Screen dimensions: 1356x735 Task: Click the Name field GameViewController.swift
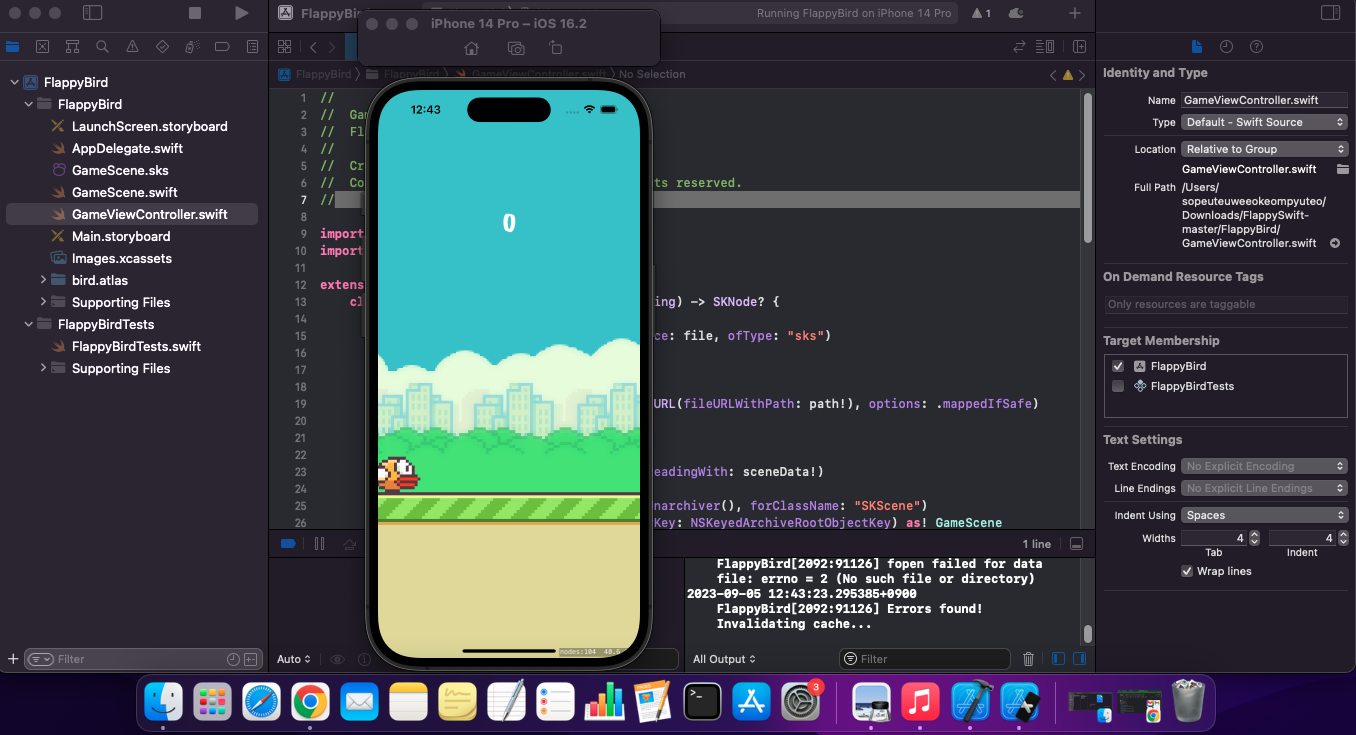click(1264, 100)
